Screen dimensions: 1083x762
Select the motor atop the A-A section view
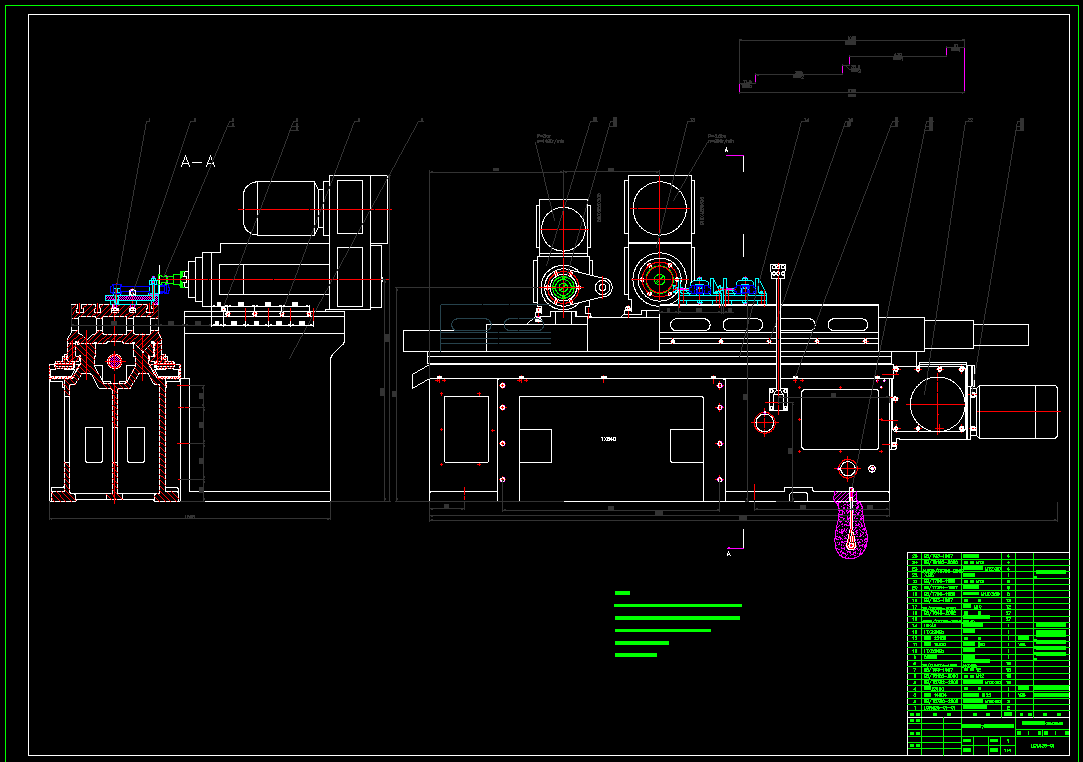[x=283, y=208]
